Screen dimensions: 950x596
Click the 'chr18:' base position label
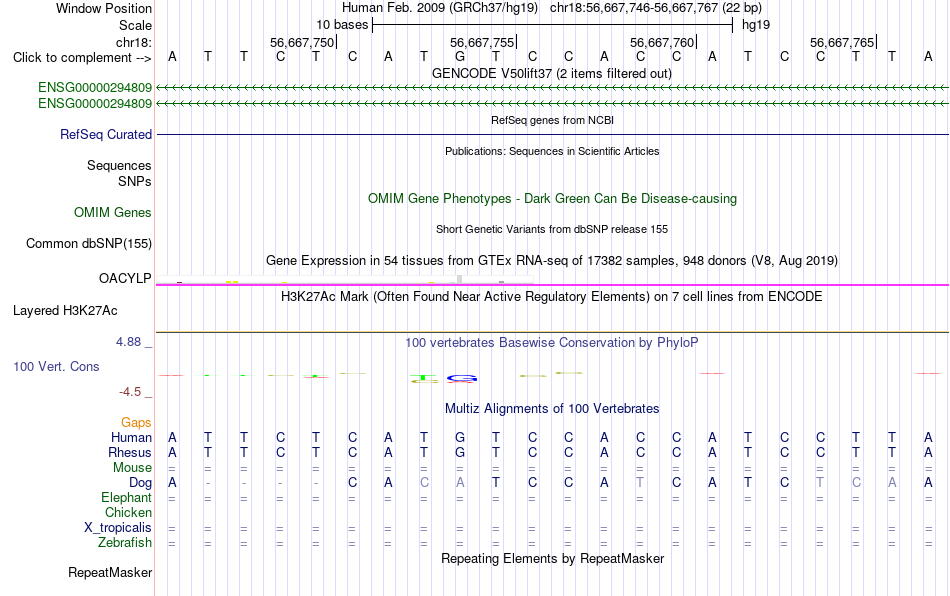[x=134, y=42]
